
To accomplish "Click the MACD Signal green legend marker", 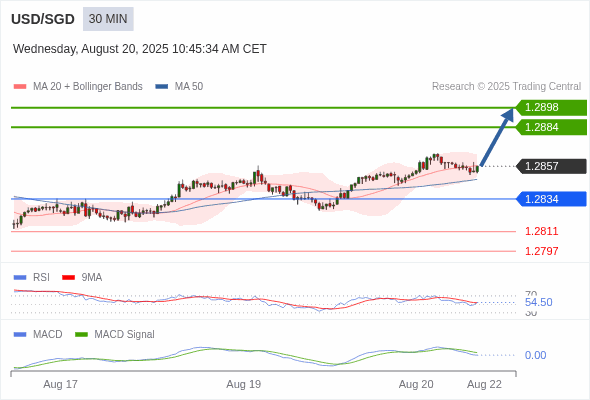I will [x=81, y=335].
